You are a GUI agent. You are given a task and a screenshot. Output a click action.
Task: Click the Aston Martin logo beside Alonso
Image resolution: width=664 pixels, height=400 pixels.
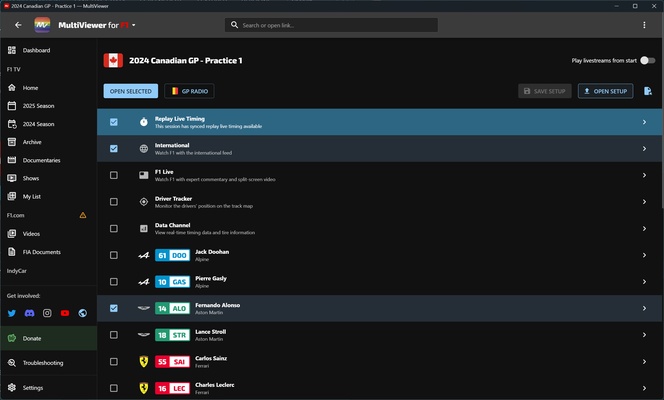[144, 308]
